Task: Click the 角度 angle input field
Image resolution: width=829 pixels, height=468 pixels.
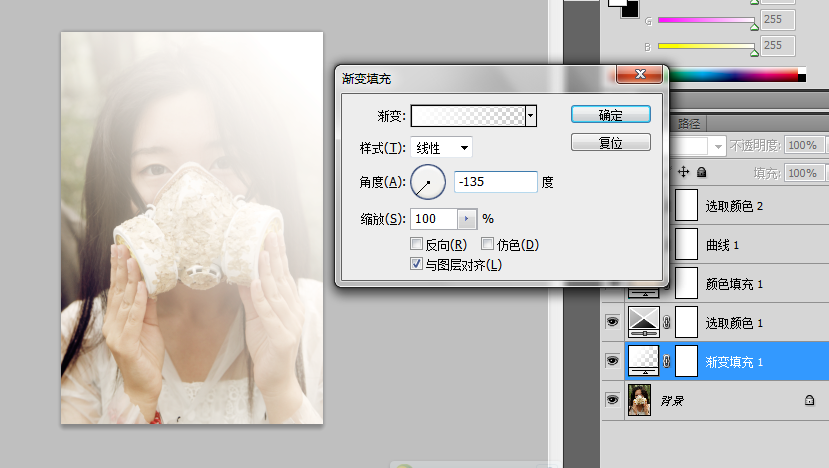Action: click(495, 182)
